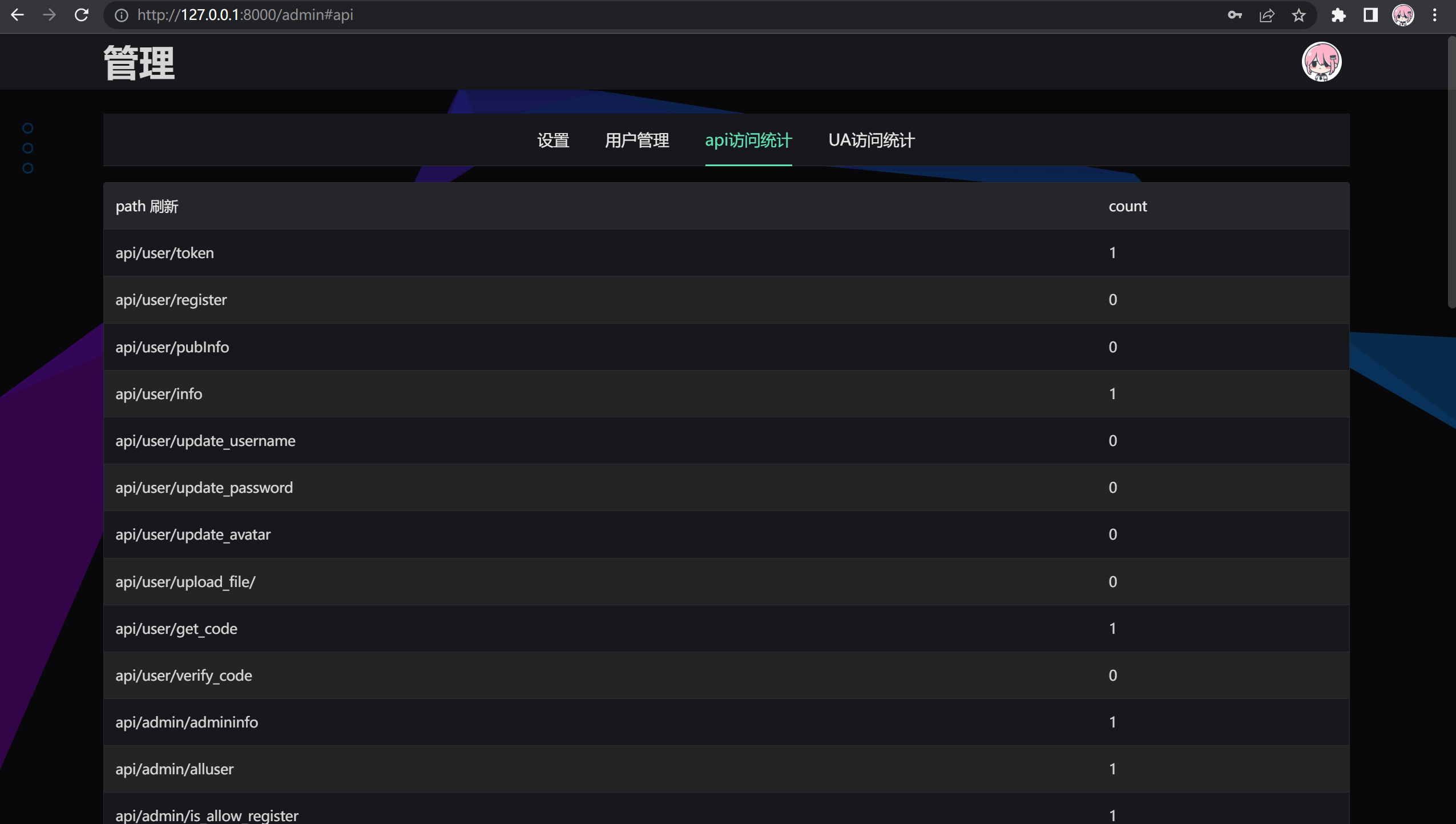Click count value for api/admin/alluser
Image resolution: width=1456 pixels, height=824 pixels.
click(1112, 769)
